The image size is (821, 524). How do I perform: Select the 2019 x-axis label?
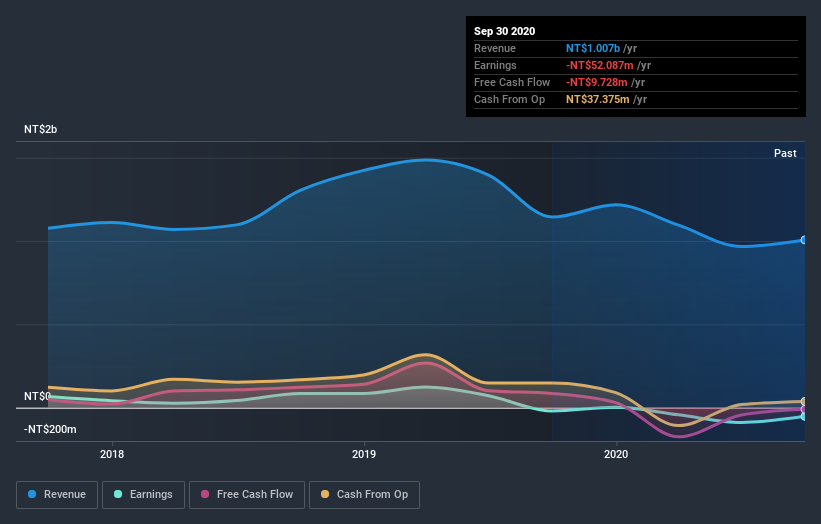tap(364, 454)
